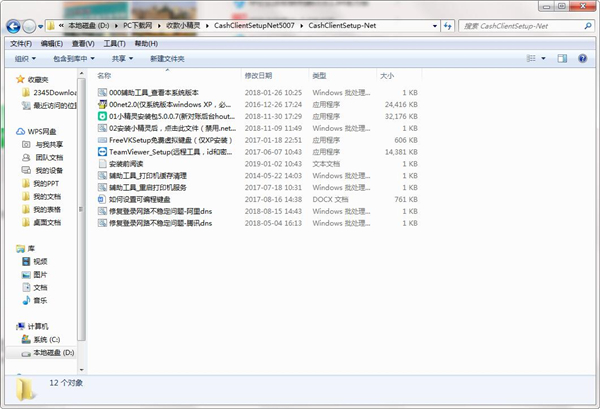The height and width of the screenshot is (409, 600).
Task: Expand the 包含到库中 dropdown
Action: [73, 59]
